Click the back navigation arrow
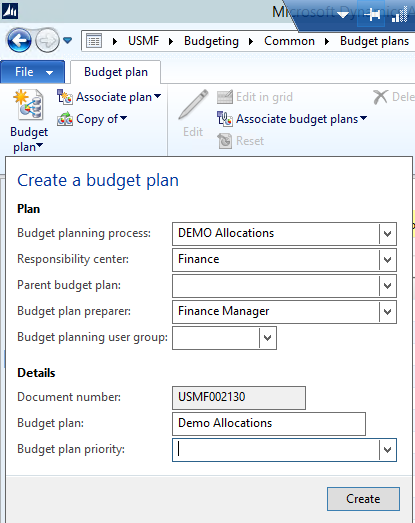Viewport: 415px width, 523px height. coord(19,41)
